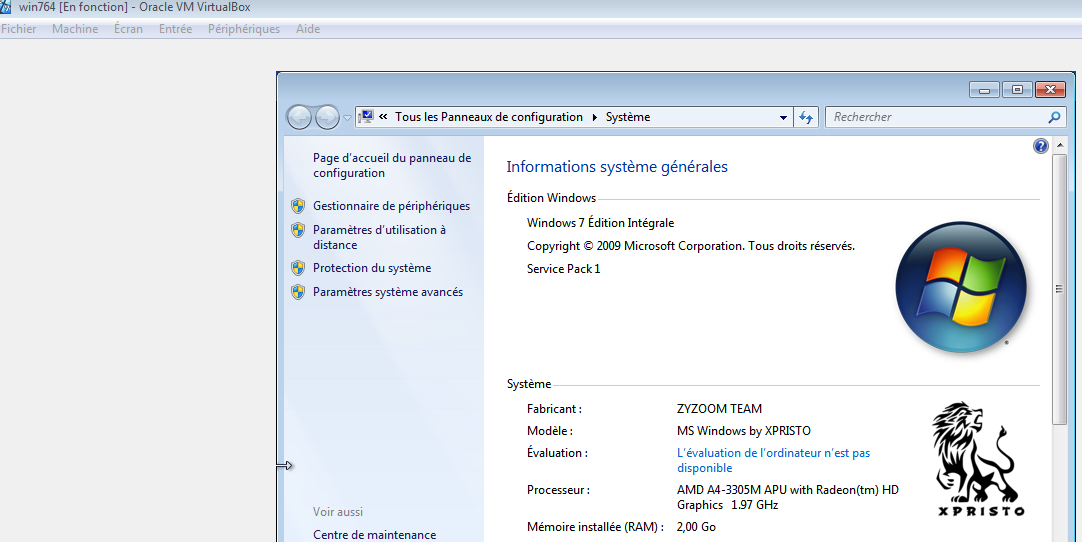Expand the arrow before Système breadcrumb

595,117
